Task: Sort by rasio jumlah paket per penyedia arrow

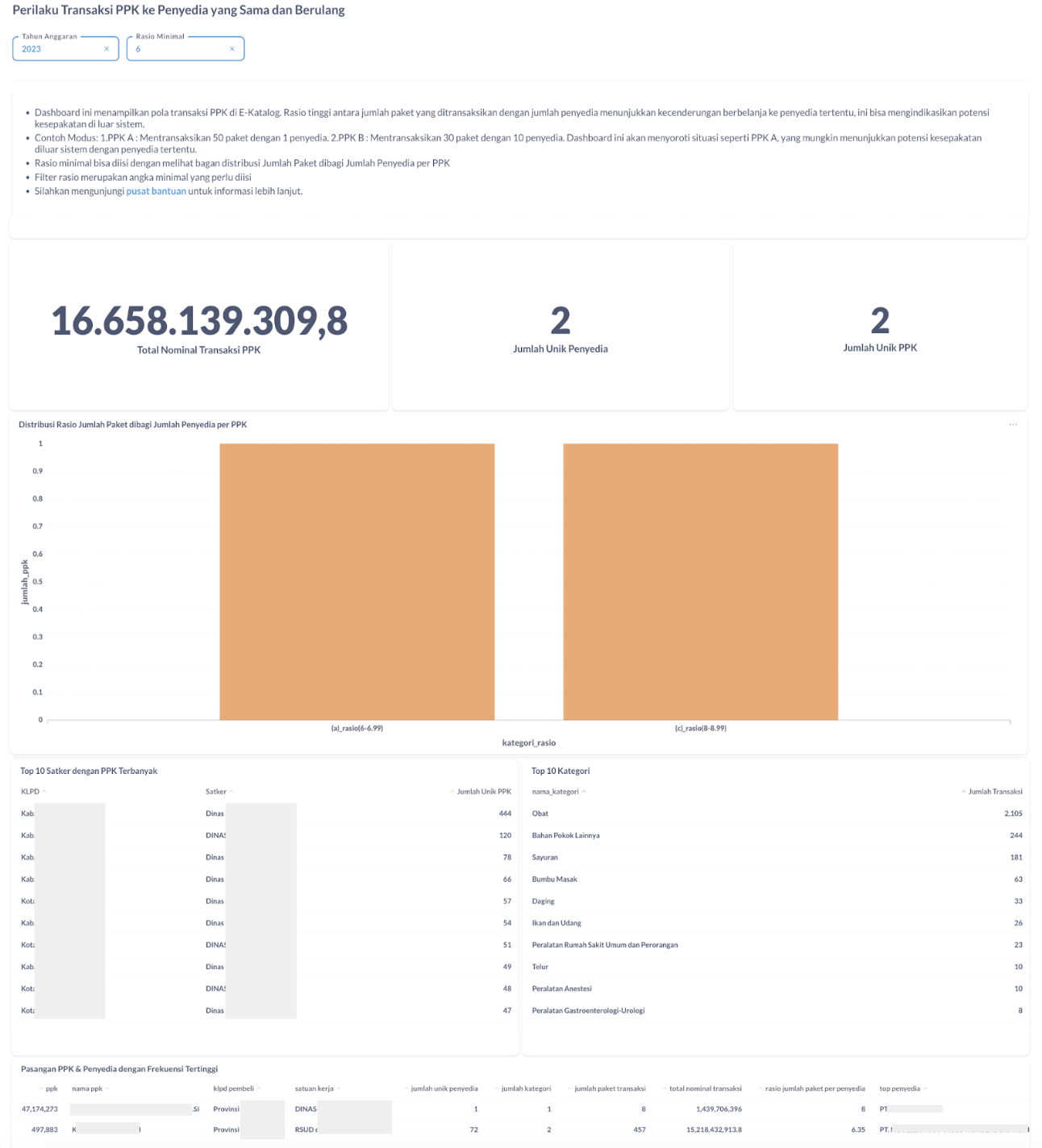Action: (761, 1088)
